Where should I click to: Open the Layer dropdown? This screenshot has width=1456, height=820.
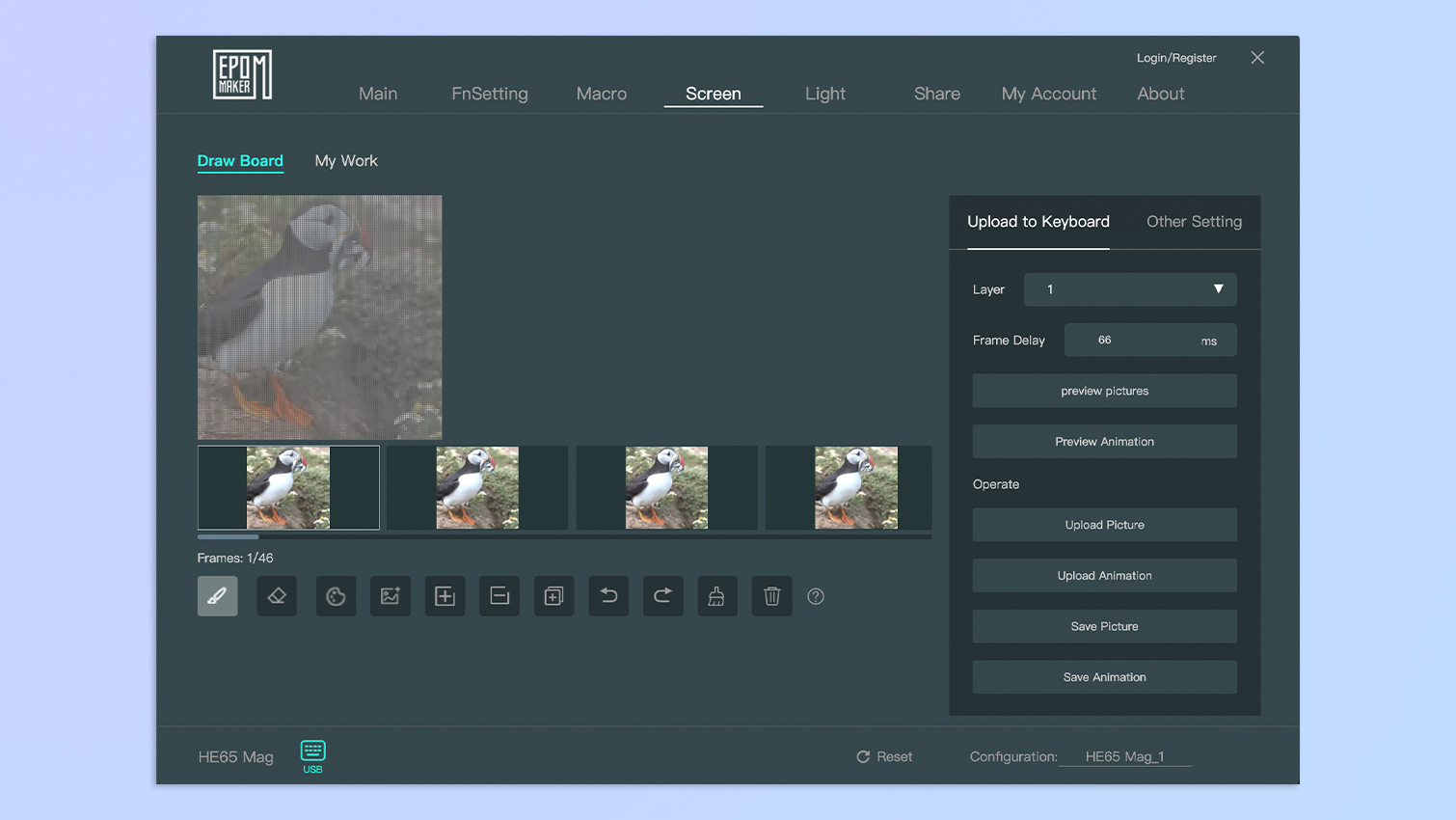1130,289
